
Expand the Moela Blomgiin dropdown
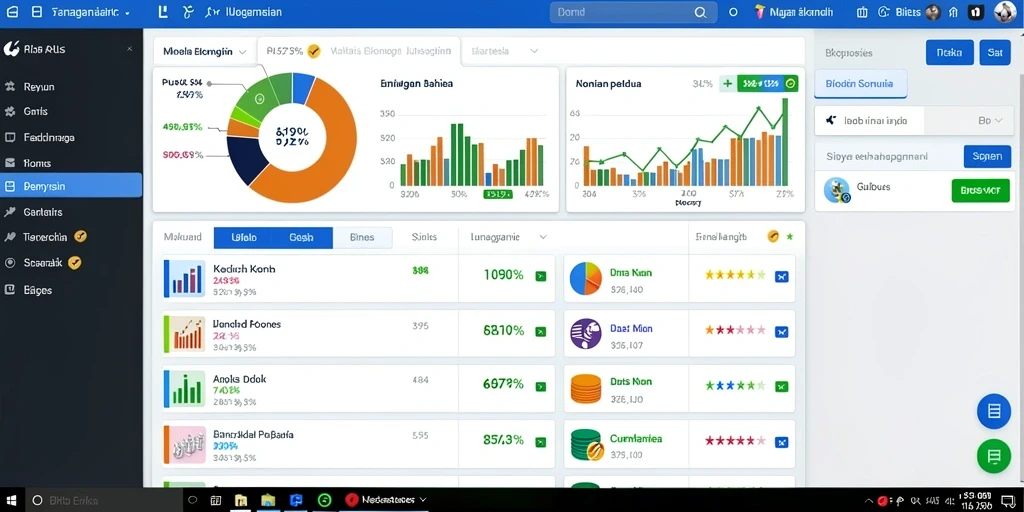tap(204, 52)
